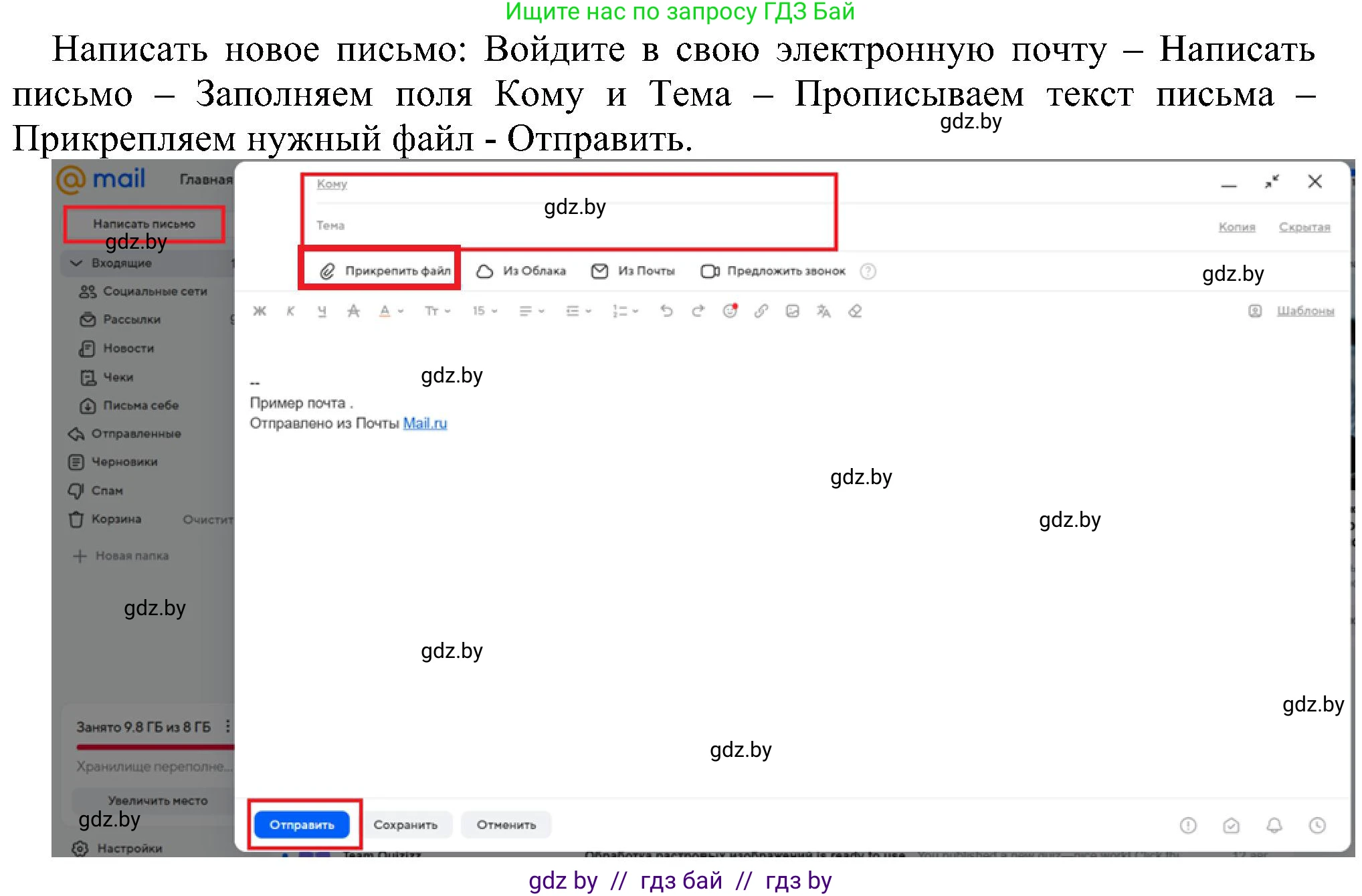Undo the last editing action
Viewport: 1362px width, 896px height.
[x=666, y=311]
